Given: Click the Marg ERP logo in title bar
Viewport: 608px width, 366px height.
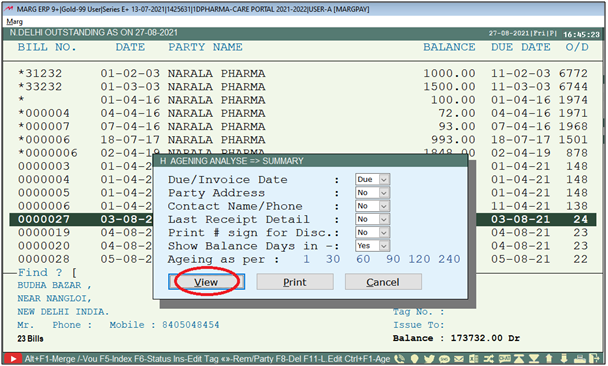Looking at the screenshot, I should [9, 9].
